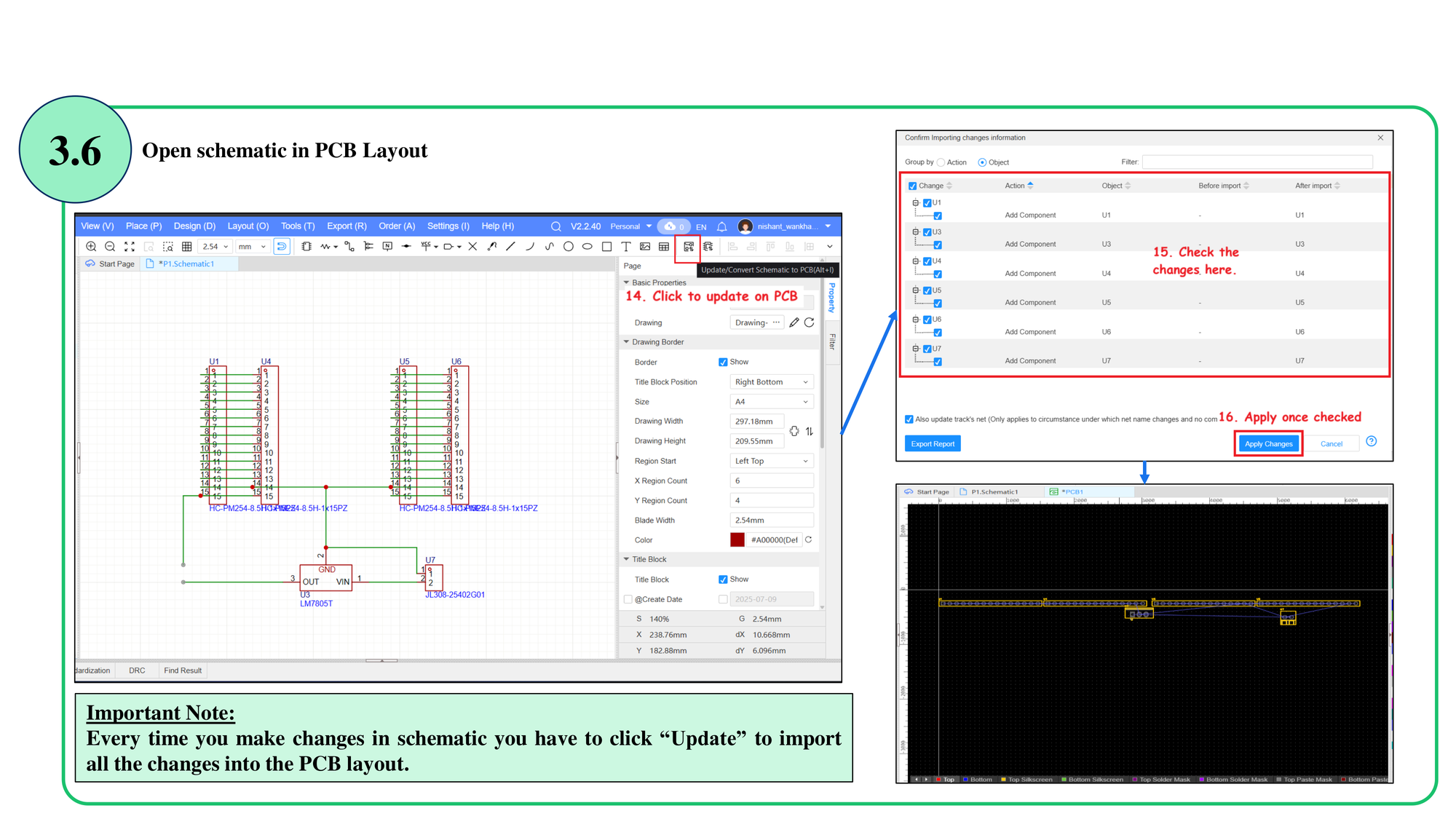Click the insert table icon
1456x819 pixels.
click(x=664, y=247)
